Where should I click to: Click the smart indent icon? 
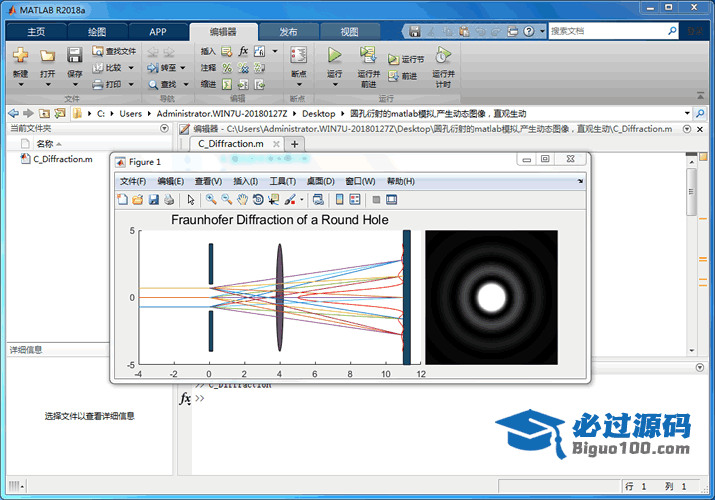[227, 84]
